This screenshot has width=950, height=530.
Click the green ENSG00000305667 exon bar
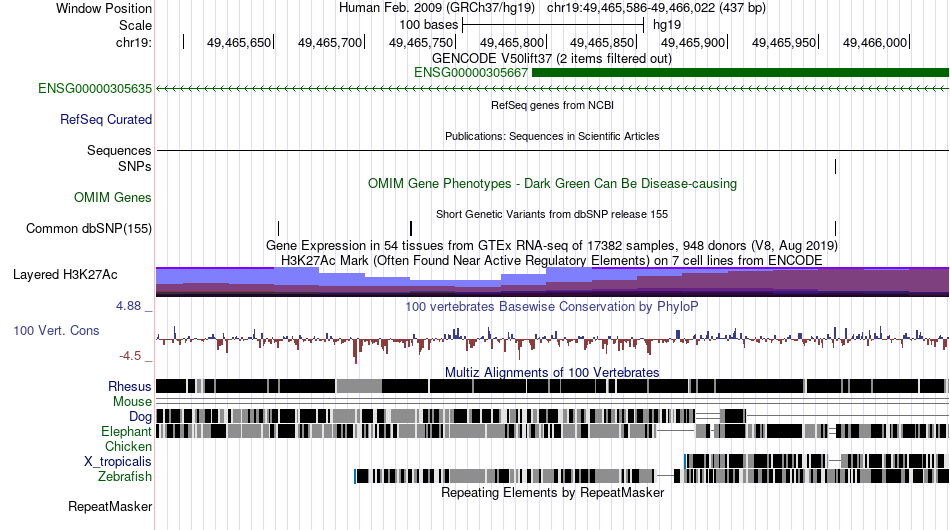pyautogui.click(x=740, y=73)
